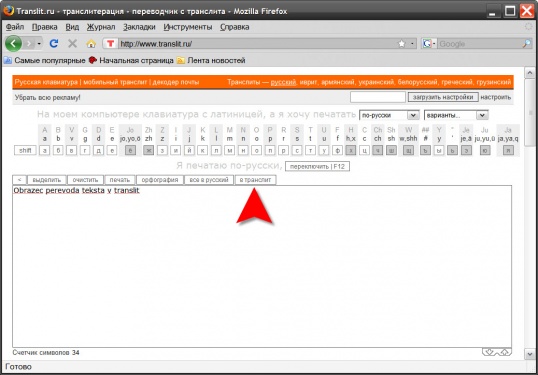Viewport: 538px width, 375px height.
Task: Click inside the transliteration text area
Action: pos(262,266)
